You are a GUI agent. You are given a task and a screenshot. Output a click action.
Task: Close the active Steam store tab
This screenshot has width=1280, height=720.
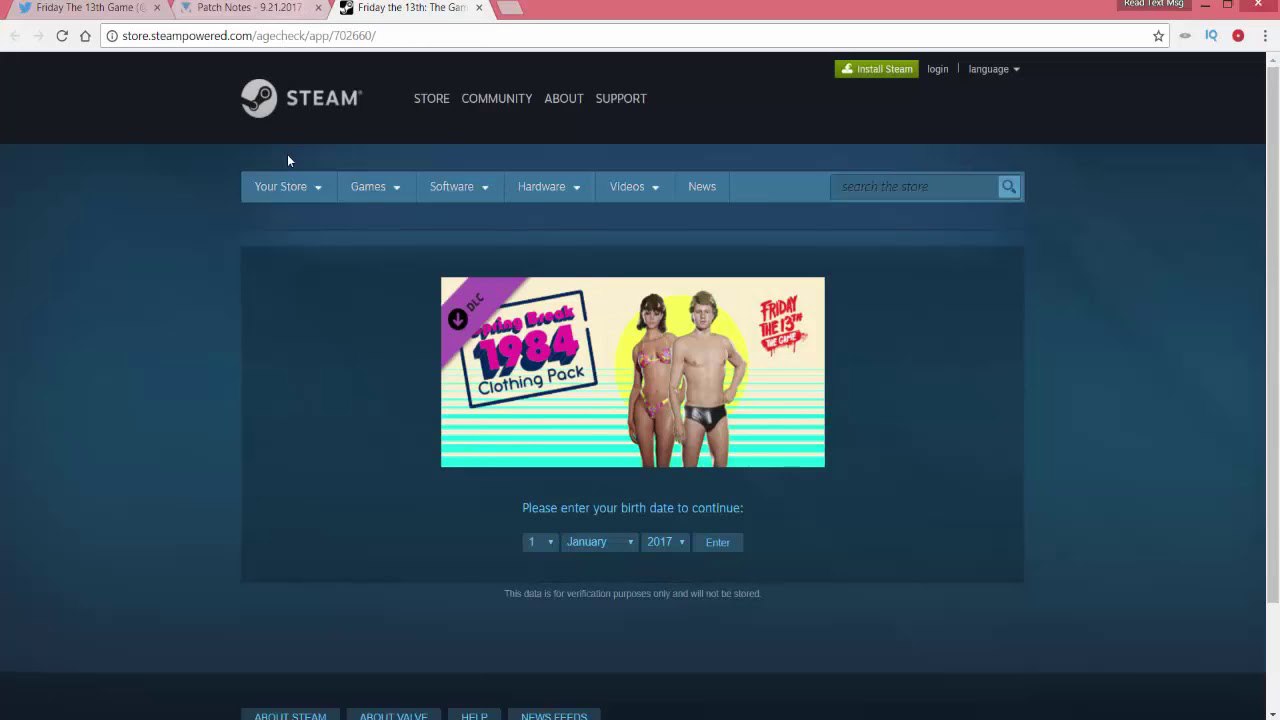479,8
